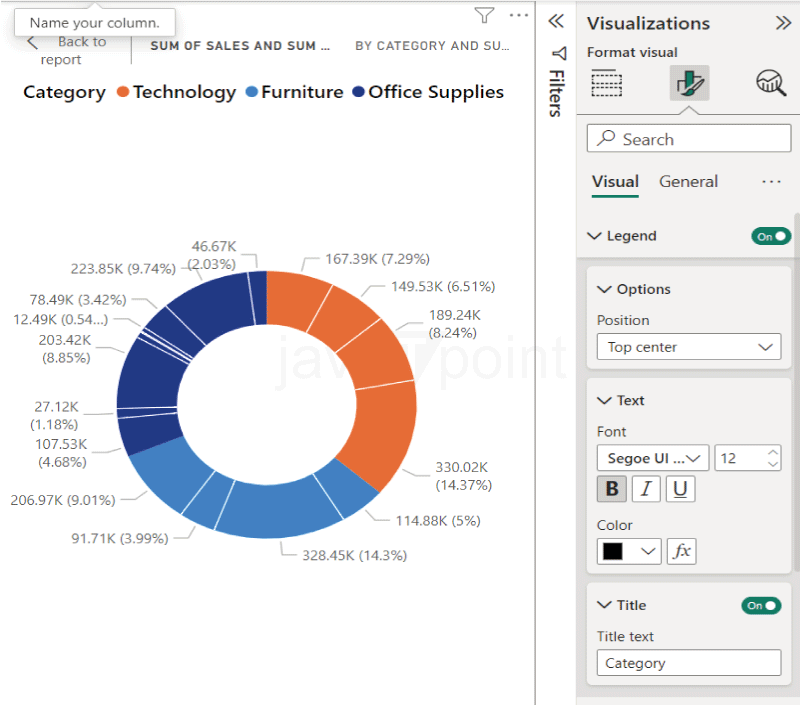Image resolution: width=800 pixels, height=705 pixels.
Task: Turn off the legend Title toggle
Action: pyautogui.click(x=761, y=606)
